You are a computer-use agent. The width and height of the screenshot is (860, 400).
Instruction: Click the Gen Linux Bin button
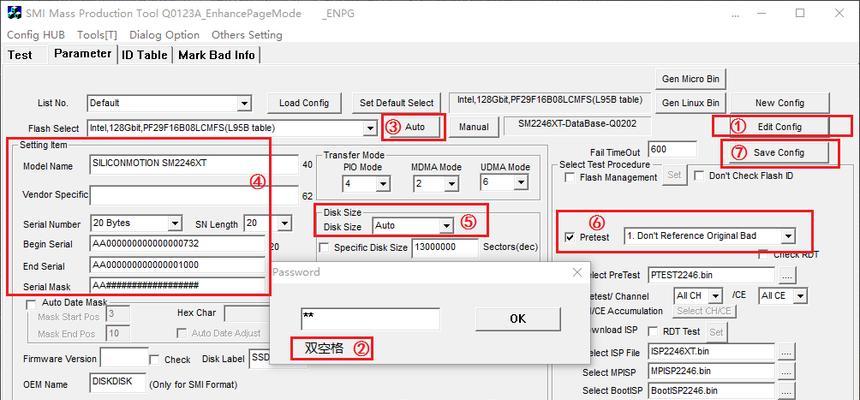coord(690,103)
